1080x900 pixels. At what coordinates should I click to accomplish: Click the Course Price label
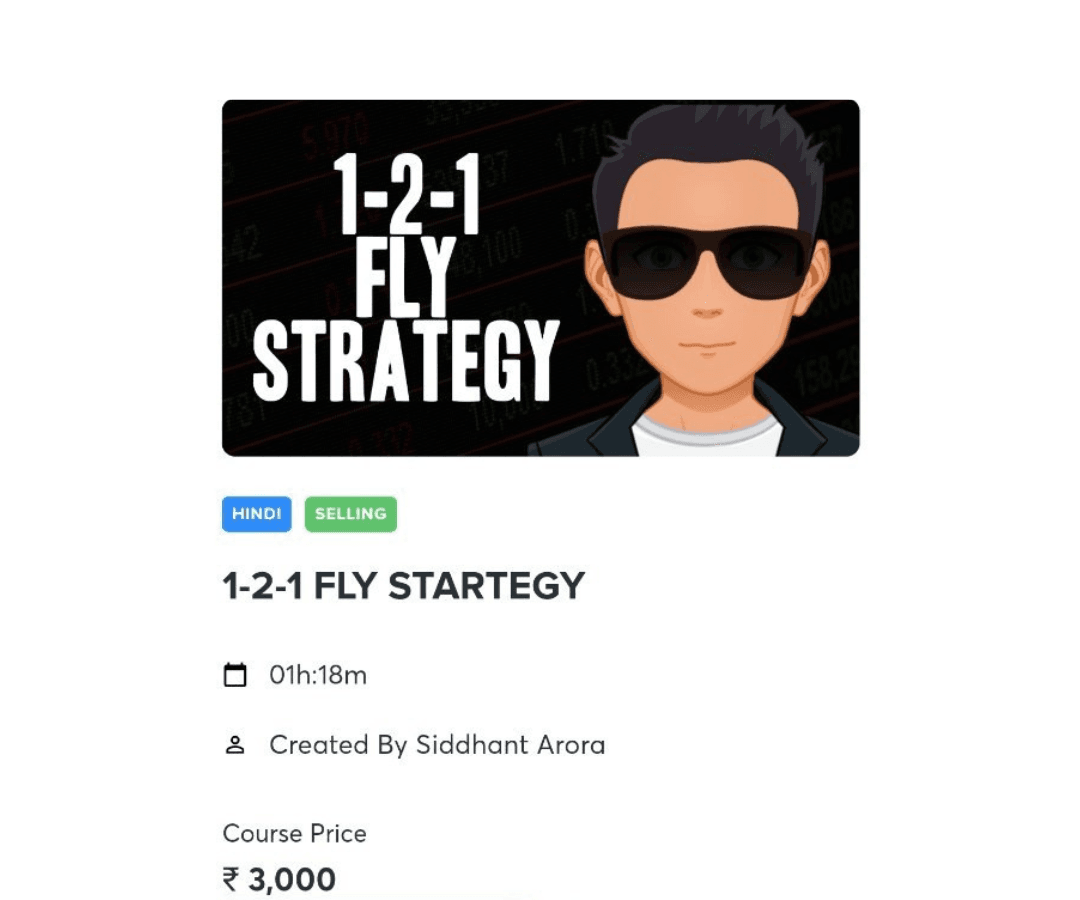[294, 833]
